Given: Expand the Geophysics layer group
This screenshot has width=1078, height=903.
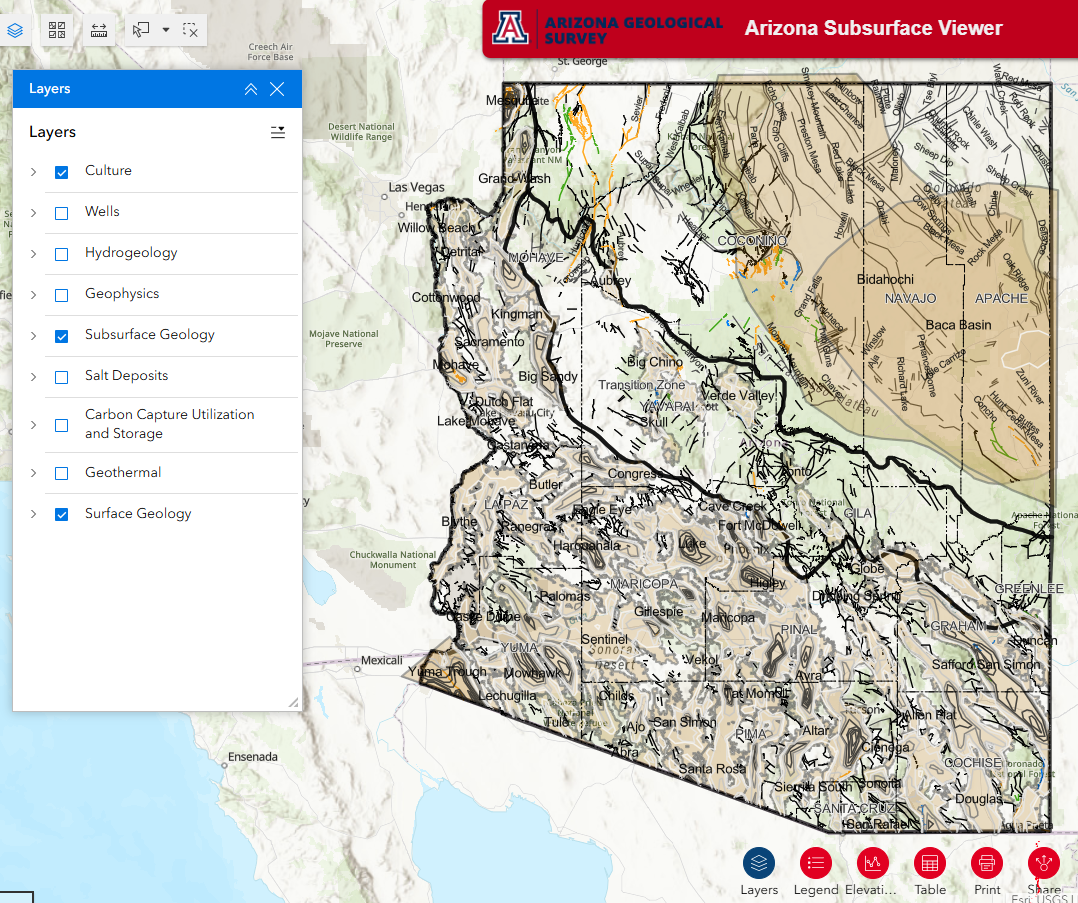Looking at the screenshot, I should (33, 295).
